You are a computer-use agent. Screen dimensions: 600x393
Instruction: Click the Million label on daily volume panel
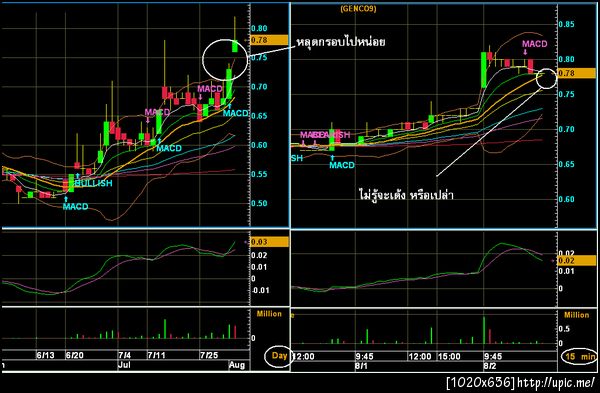[269, 314]
